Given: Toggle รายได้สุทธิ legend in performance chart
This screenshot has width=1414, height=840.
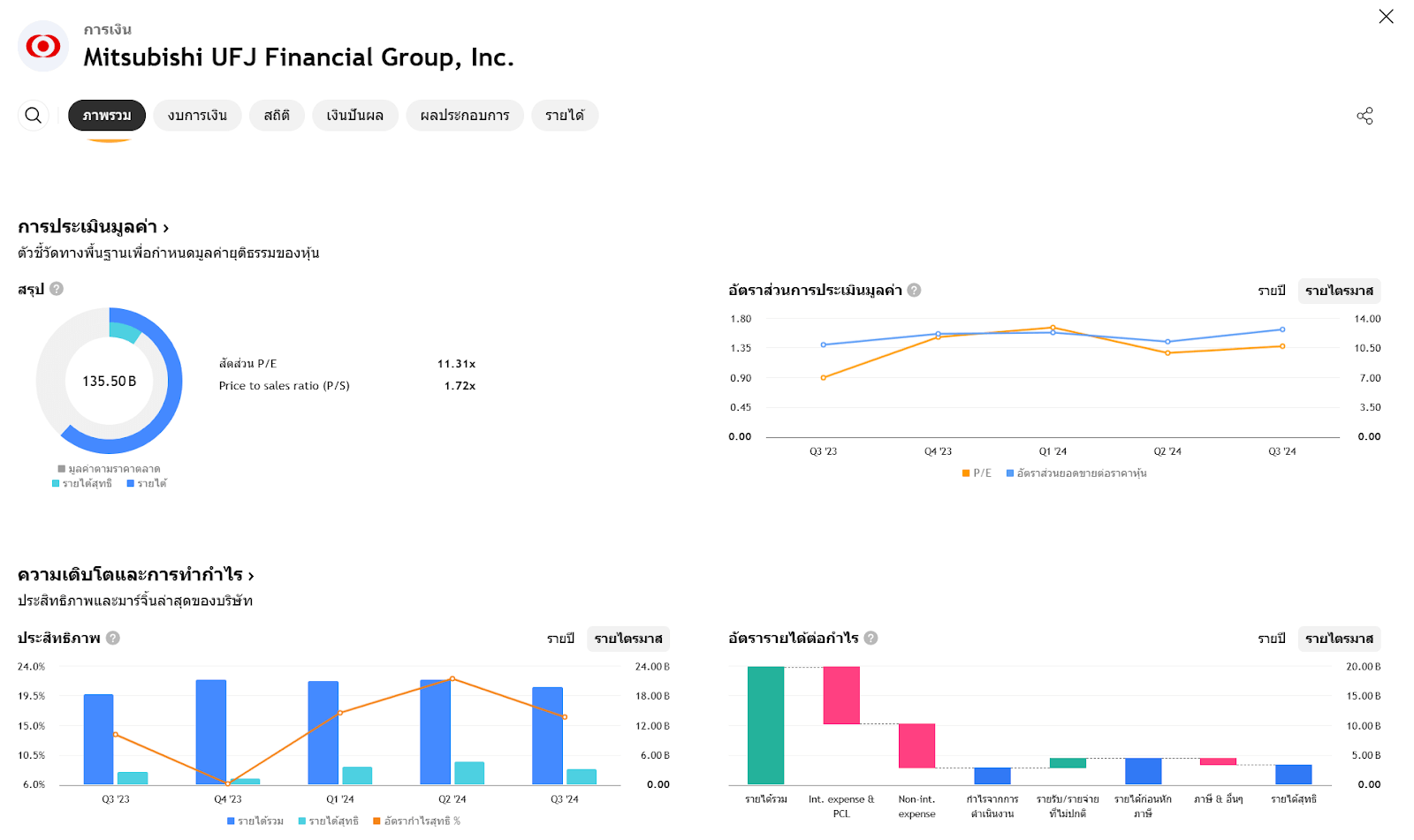Looking at the screenshot, I should click(x=329, y=821).
